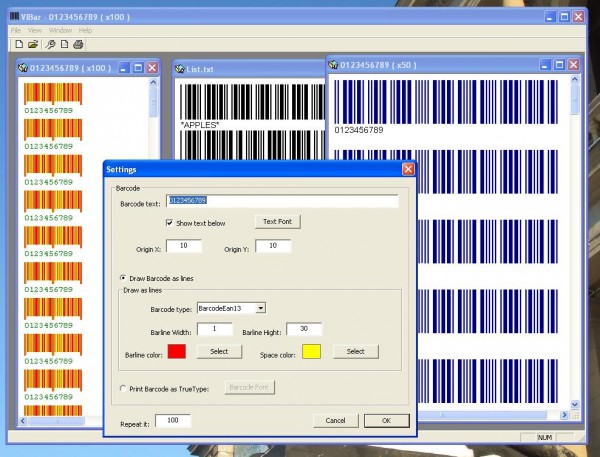Screen dimensions: 600x457
Task: Confirm settings with the OK button
Action: pyautogui.click(x=386, y=421)
